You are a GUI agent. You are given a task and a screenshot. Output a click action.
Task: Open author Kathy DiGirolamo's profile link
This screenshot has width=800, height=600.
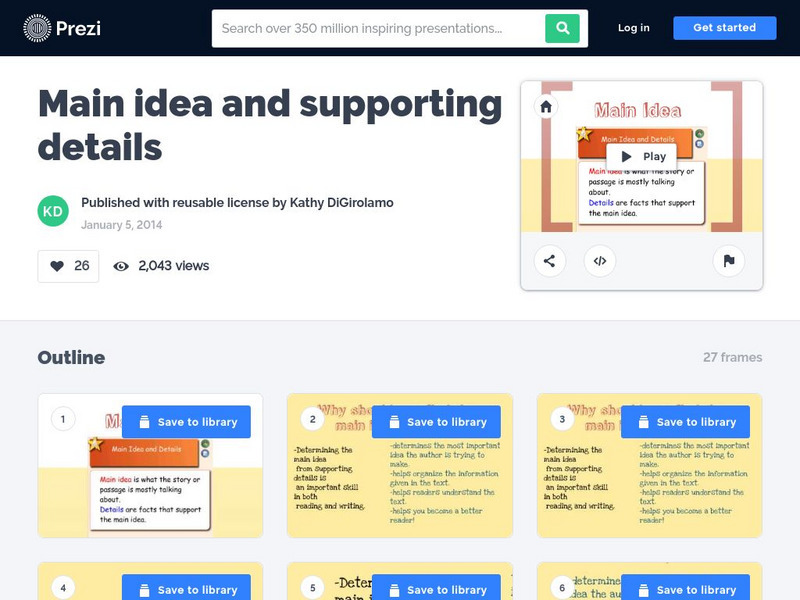tap(341, 203)
